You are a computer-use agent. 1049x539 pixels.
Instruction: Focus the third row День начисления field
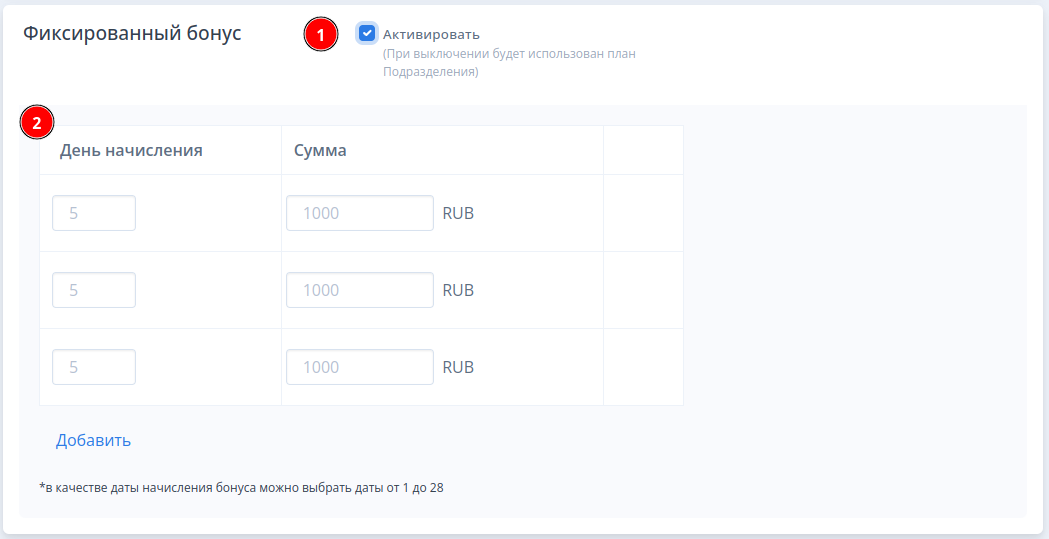94,367
